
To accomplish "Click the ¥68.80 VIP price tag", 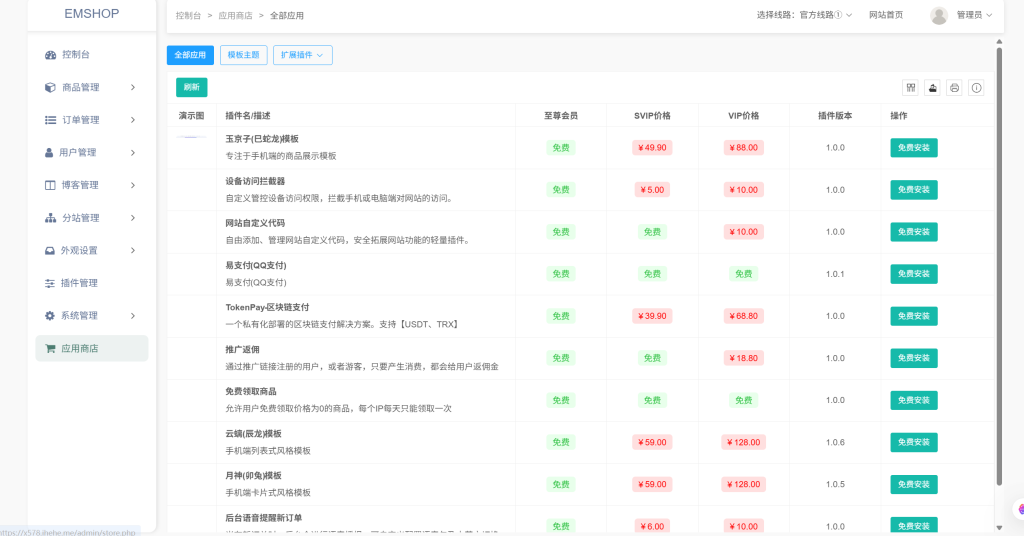I will 743,316.
